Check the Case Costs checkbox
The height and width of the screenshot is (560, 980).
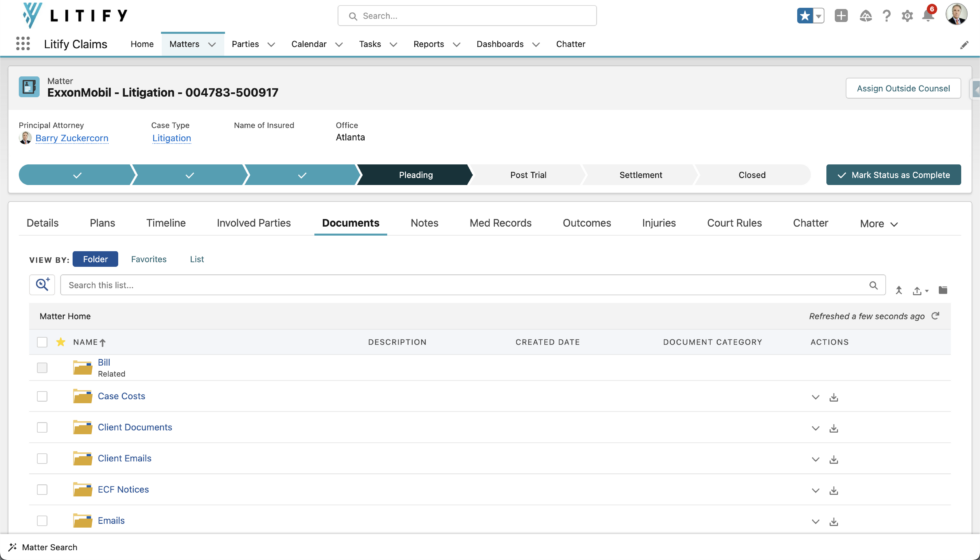pos(42,396)
